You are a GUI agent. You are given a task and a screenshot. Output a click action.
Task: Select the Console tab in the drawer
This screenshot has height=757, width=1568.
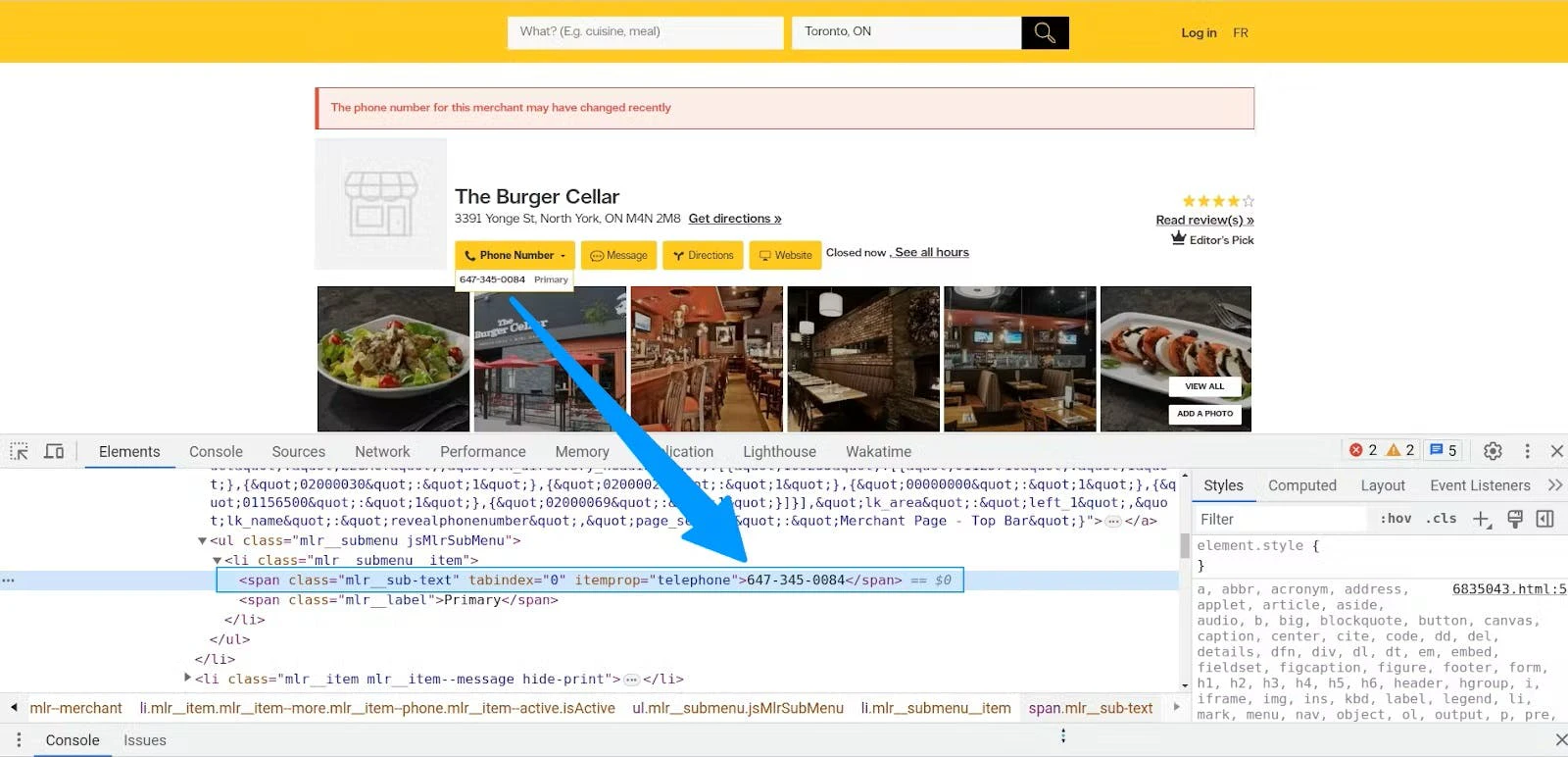(x=73, y=740)
